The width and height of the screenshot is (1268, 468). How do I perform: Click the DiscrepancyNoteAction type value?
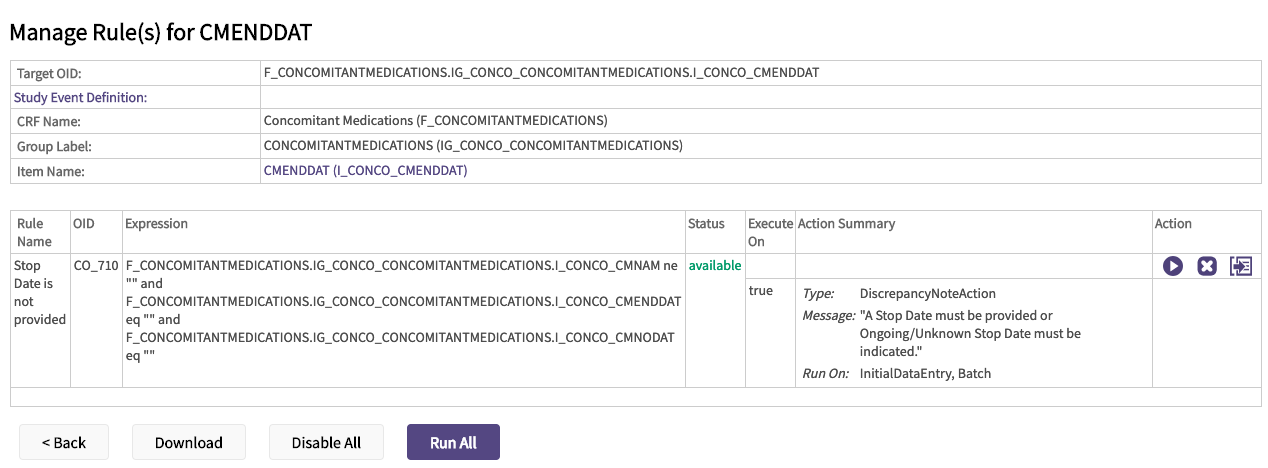pos(927,293)
